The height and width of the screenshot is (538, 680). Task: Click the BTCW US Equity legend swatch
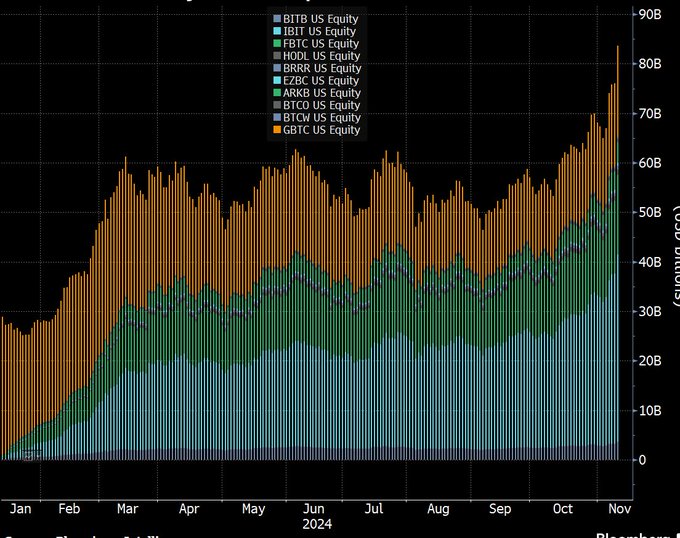click(x=277, y=117)
